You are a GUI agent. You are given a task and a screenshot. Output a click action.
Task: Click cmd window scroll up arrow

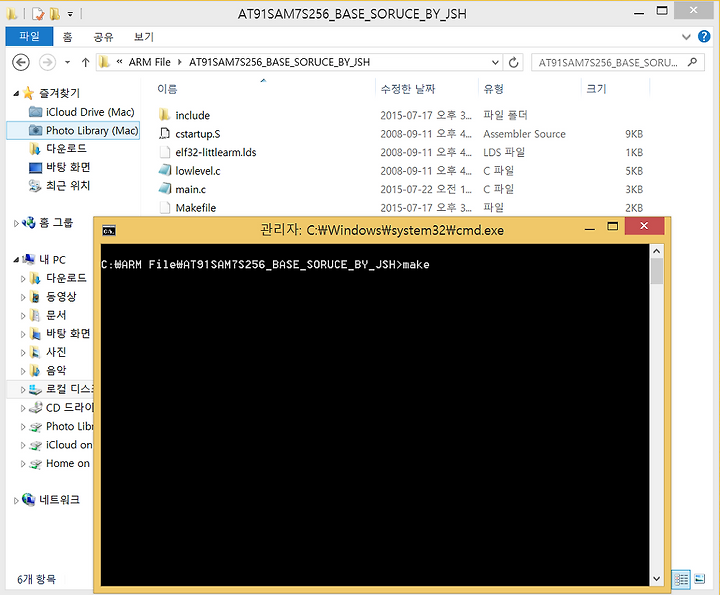(656, 251)
